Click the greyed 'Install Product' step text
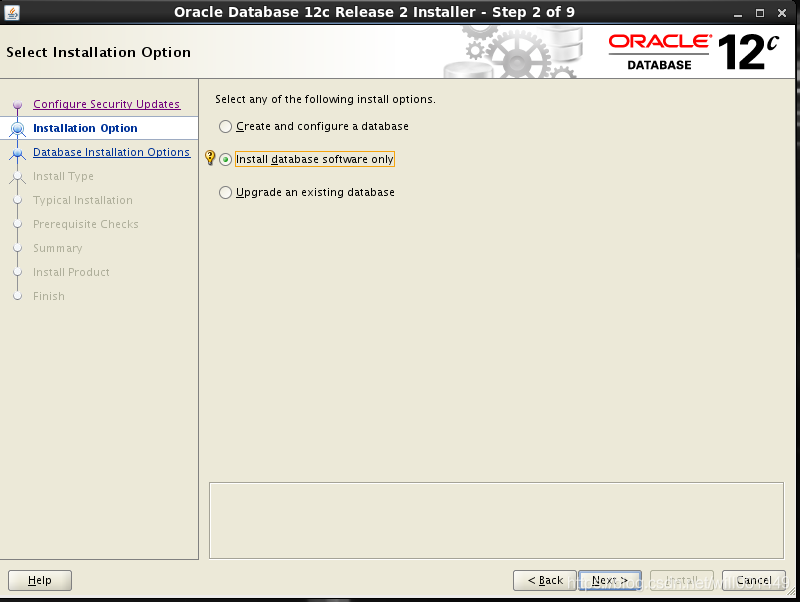 click(x=71, y=272)
